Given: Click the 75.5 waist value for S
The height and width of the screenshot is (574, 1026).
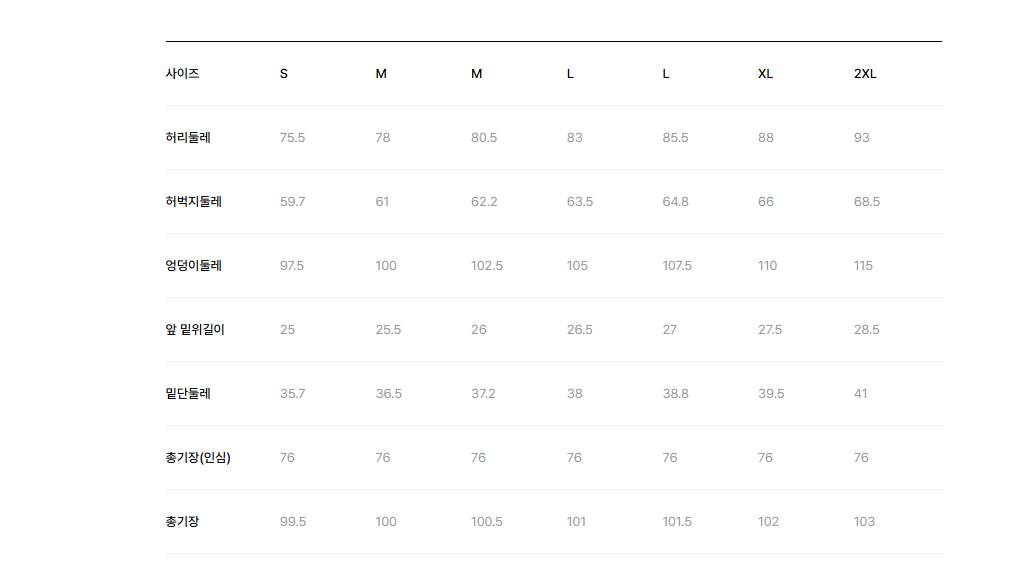Looking at the screenshot, I should [292, 137].
